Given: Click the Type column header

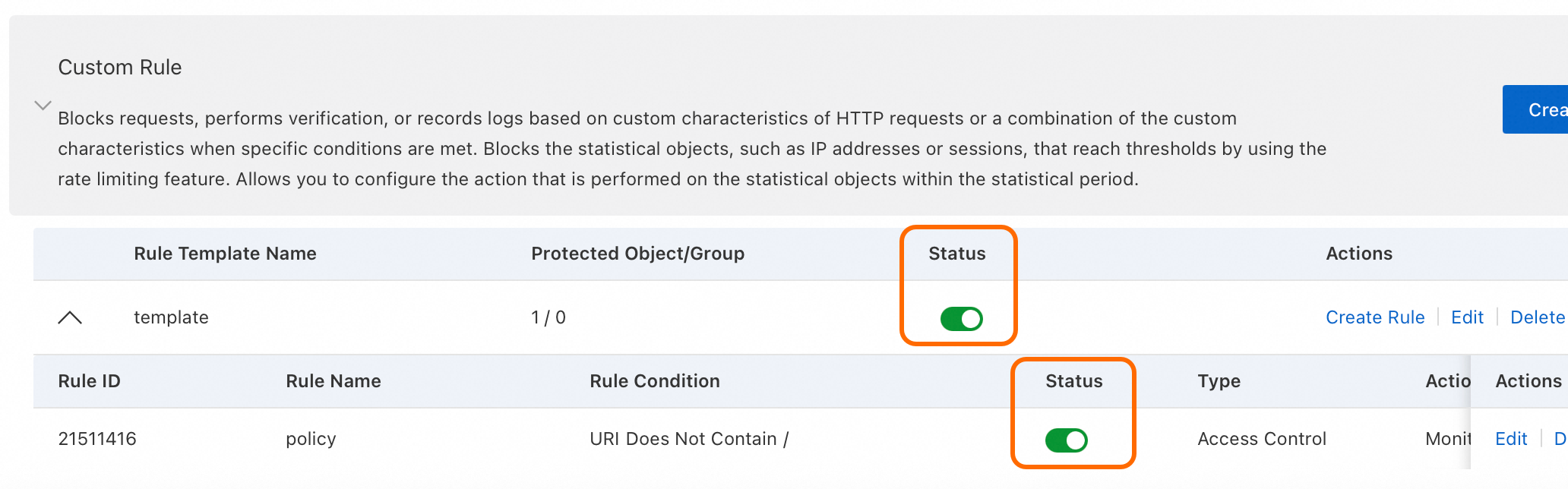Looking at the screenshot, I should (1219, 381).
